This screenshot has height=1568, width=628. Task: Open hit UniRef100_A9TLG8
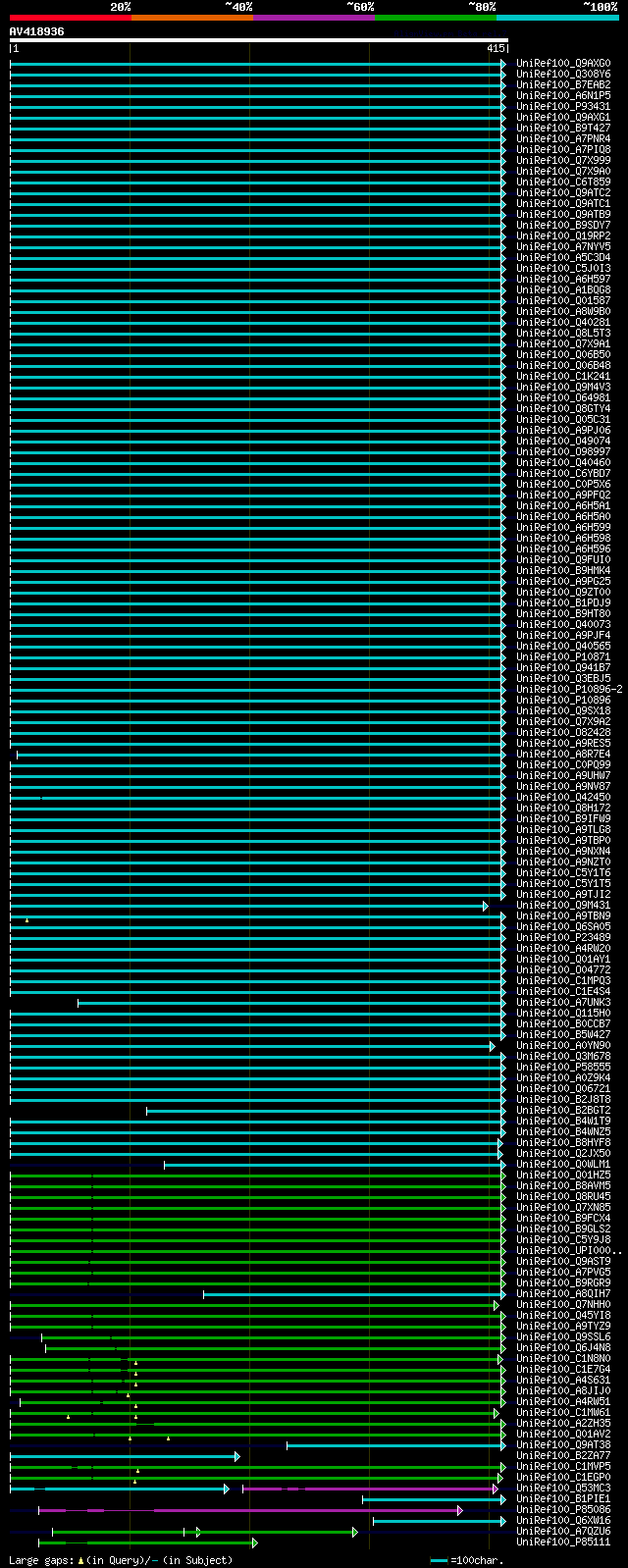click(x=563, y=830)
